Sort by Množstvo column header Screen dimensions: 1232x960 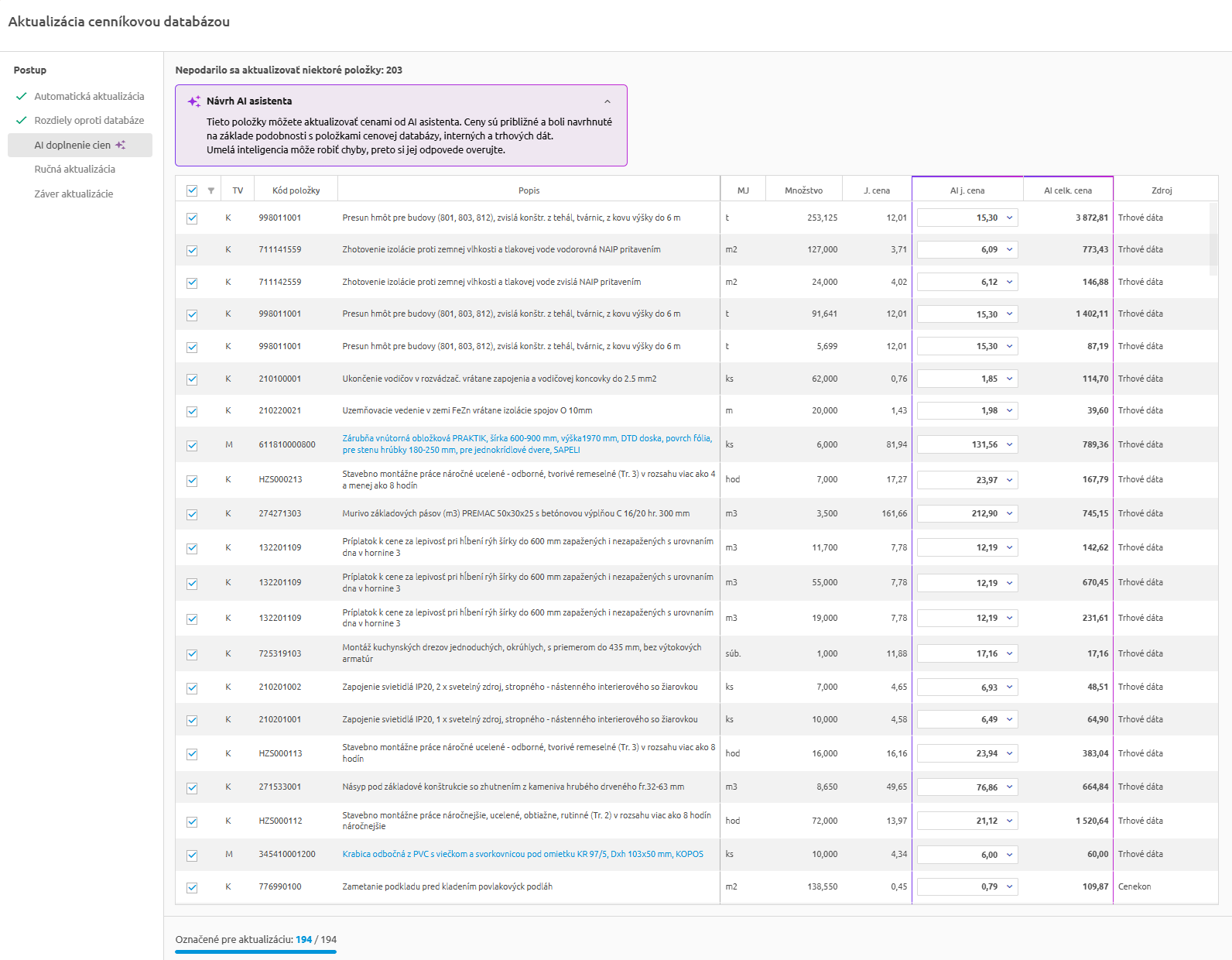pyautogui.click(x=803, y=190)
